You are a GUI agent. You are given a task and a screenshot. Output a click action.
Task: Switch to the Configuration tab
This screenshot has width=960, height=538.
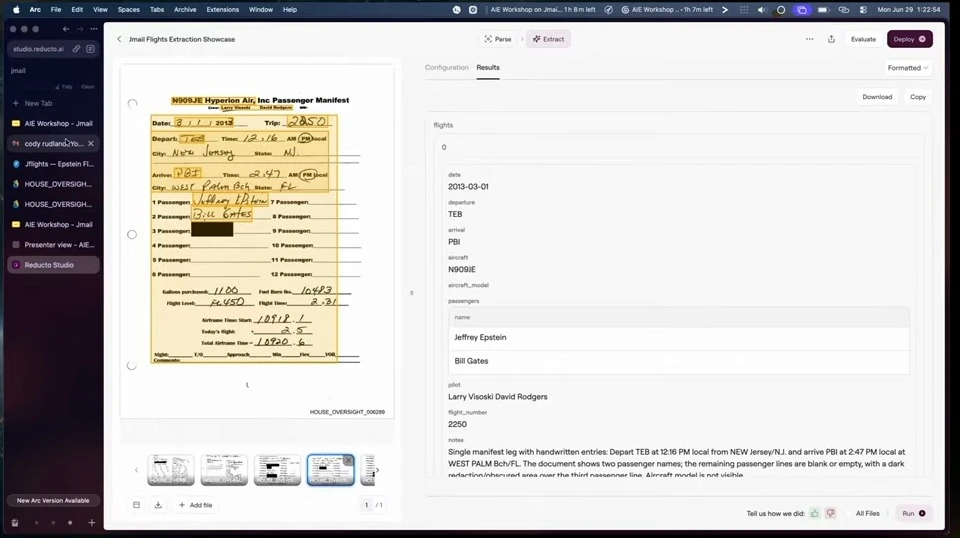point(446,67)
